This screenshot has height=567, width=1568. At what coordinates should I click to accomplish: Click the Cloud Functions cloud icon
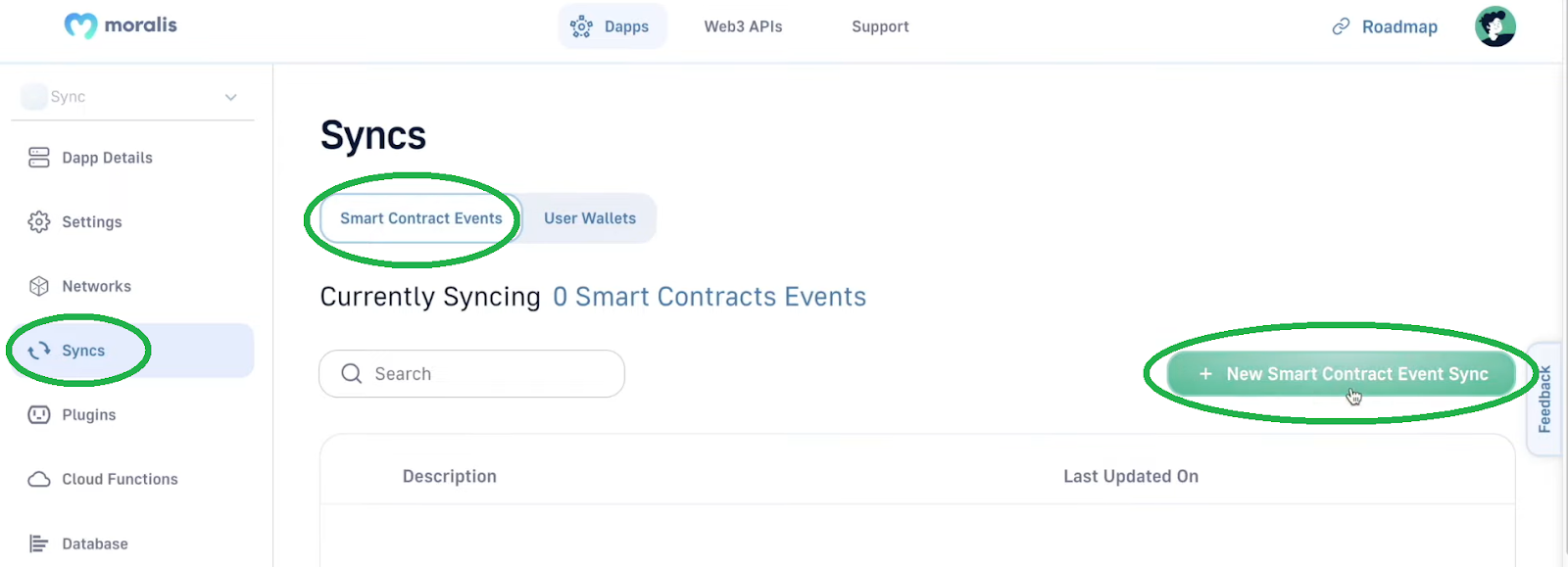point(39,479)
